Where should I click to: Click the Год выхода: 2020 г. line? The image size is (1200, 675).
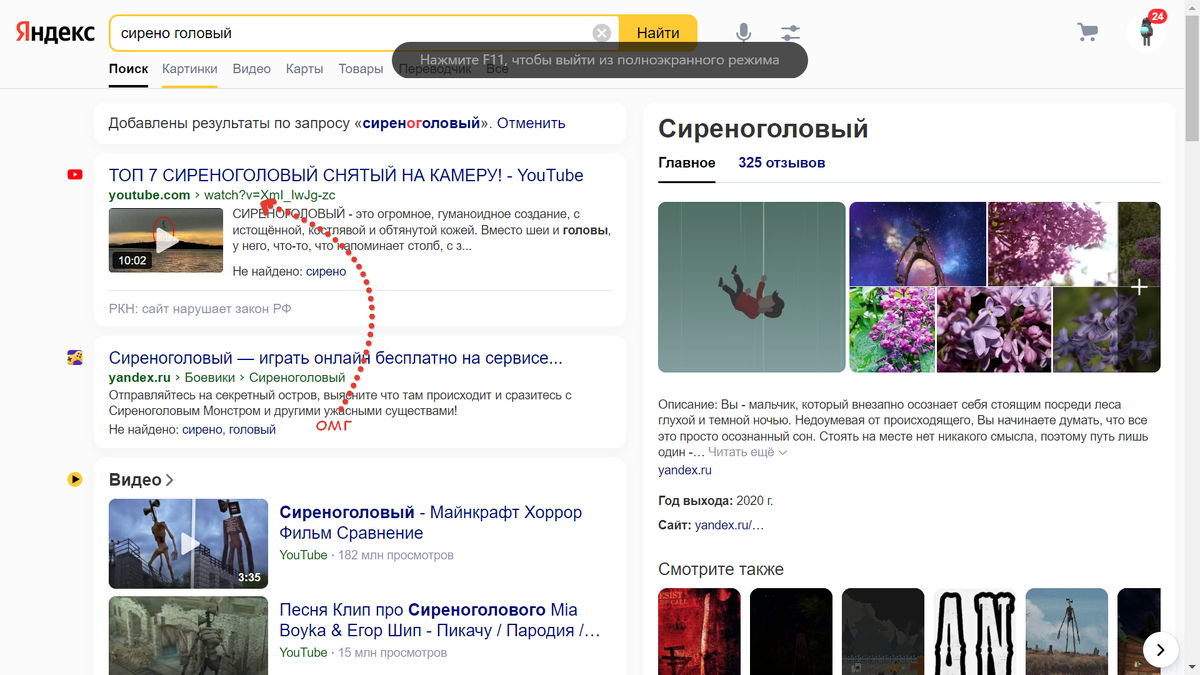(x=716, y=500)
